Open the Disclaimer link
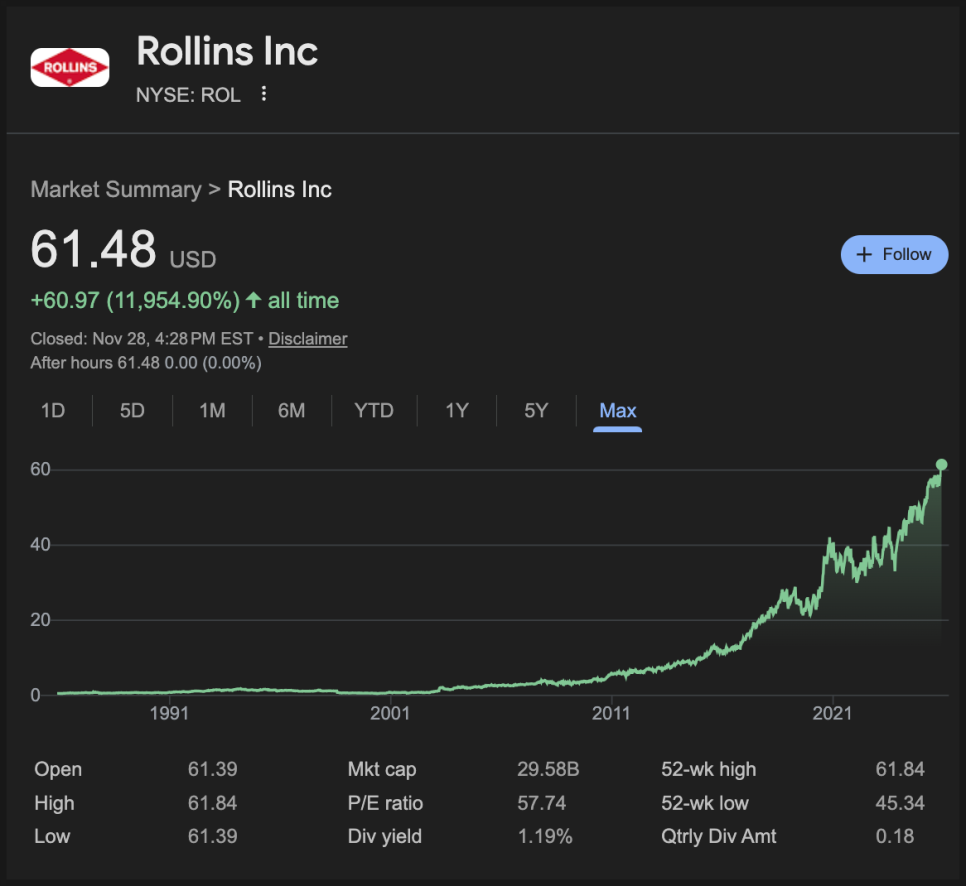Image resolution: width=966 pixels, height=886 pixels. click(x=308, y=339)
